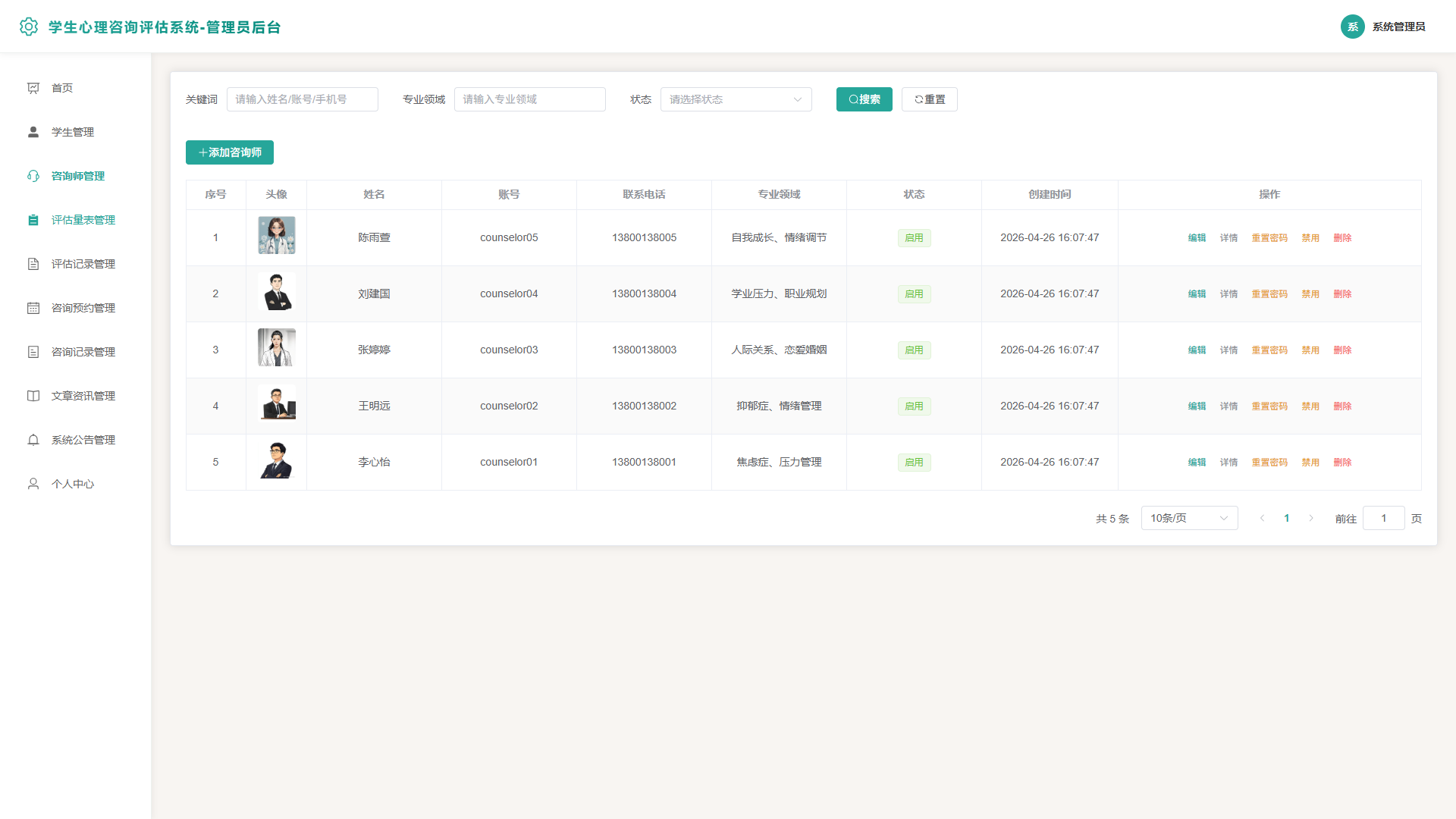Open 咨询记录管理 menu item
The width and height of the screenshot is (1456, 819).
(x=83, y=352)
